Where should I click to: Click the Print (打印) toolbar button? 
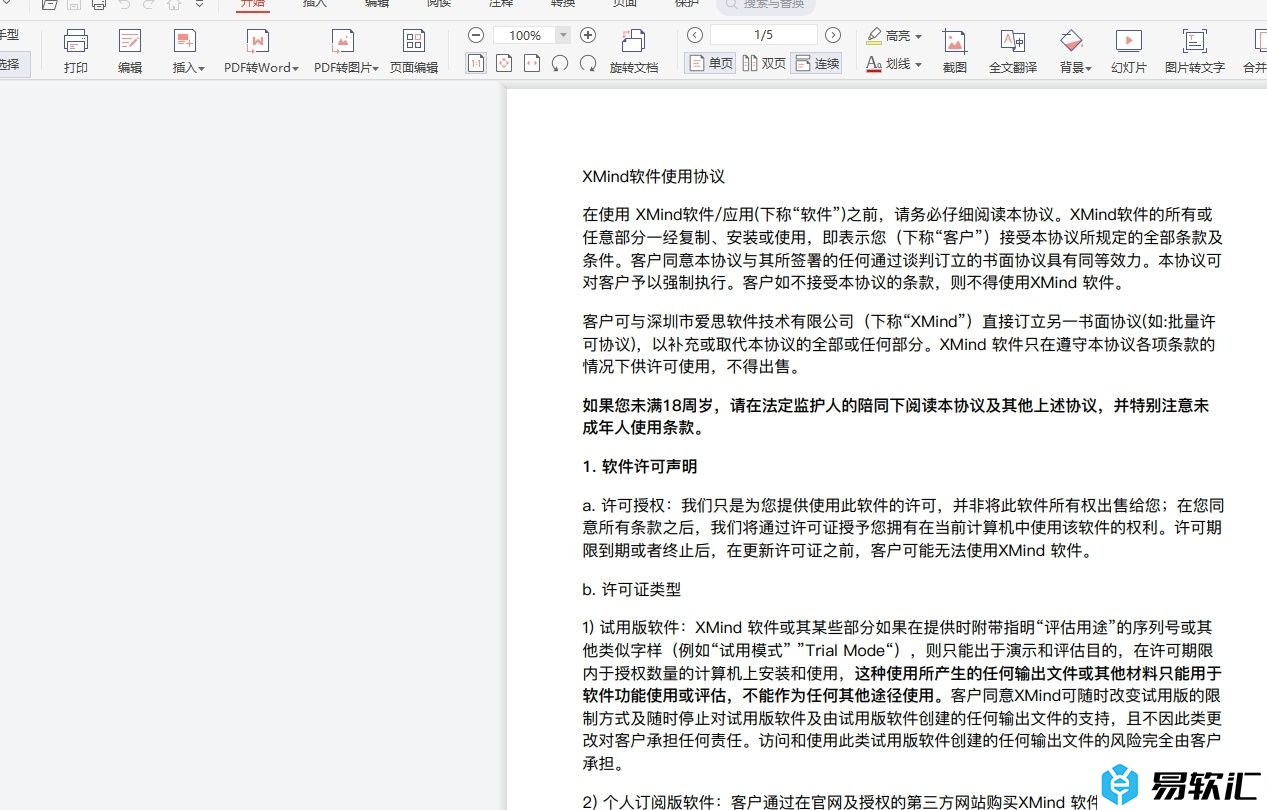76,50
